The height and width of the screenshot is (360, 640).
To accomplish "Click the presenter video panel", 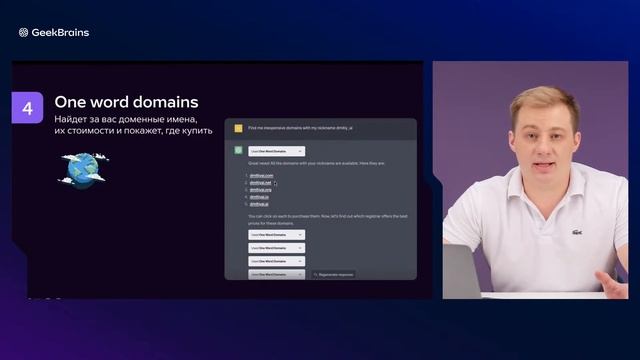I will point(536,180).
